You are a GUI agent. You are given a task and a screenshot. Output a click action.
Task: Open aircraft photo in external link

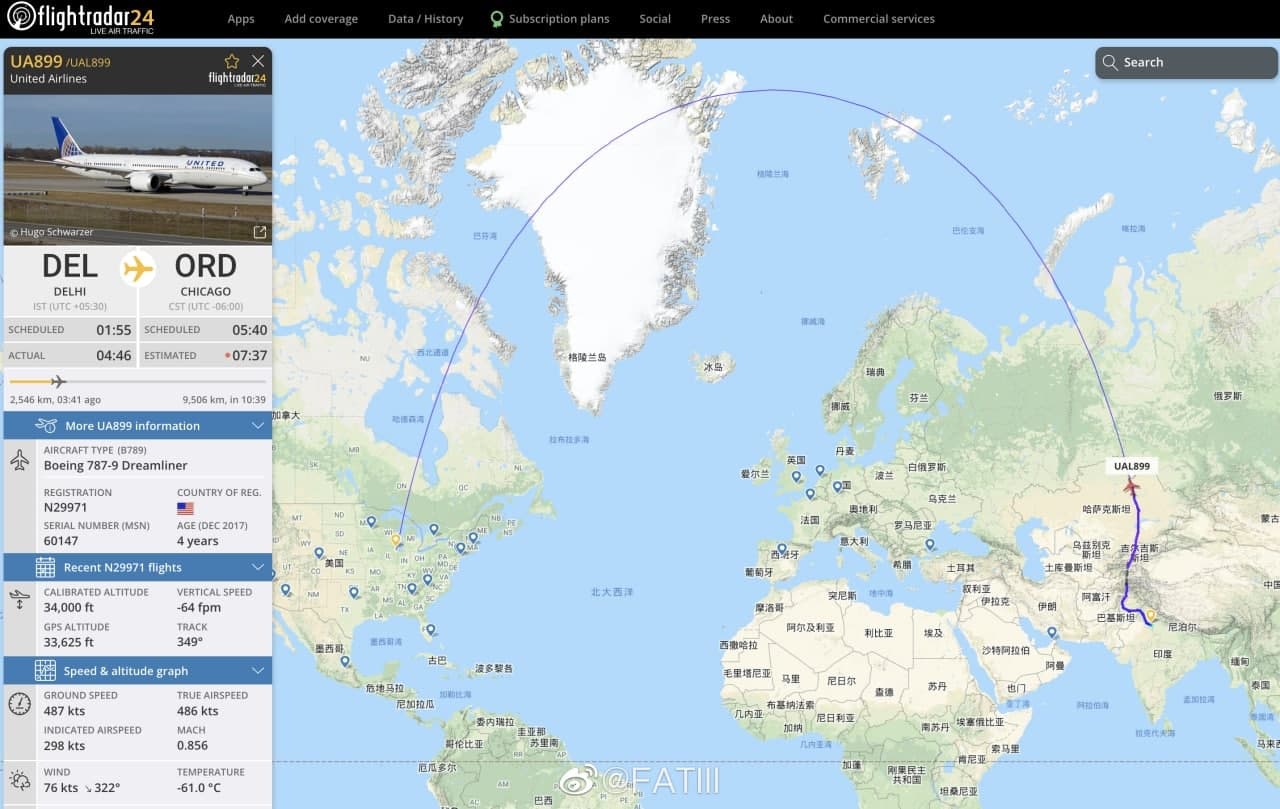click(260, 232)
